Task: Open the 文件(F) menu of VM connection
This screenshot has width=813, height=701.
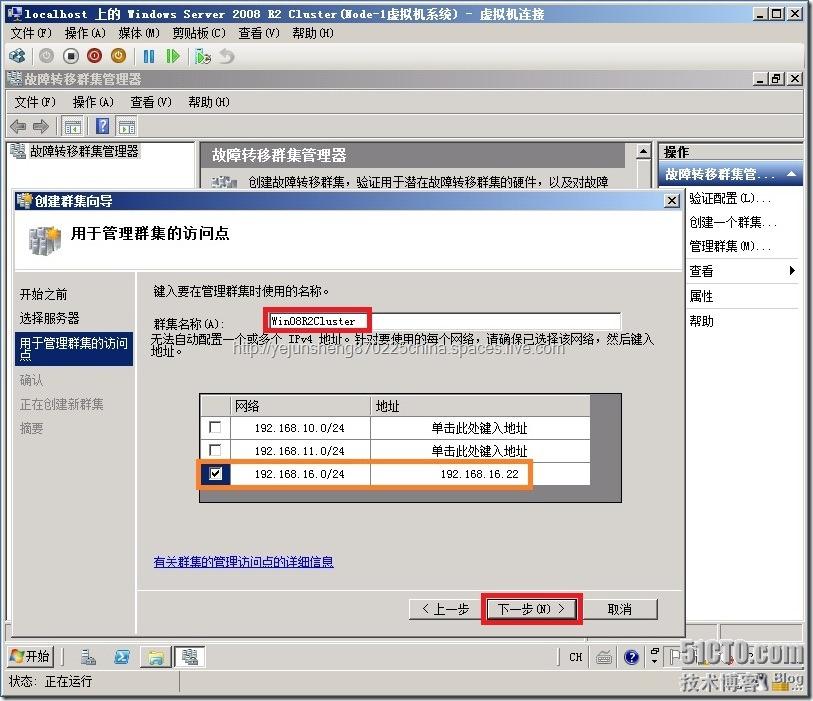Action: (31, 33)
